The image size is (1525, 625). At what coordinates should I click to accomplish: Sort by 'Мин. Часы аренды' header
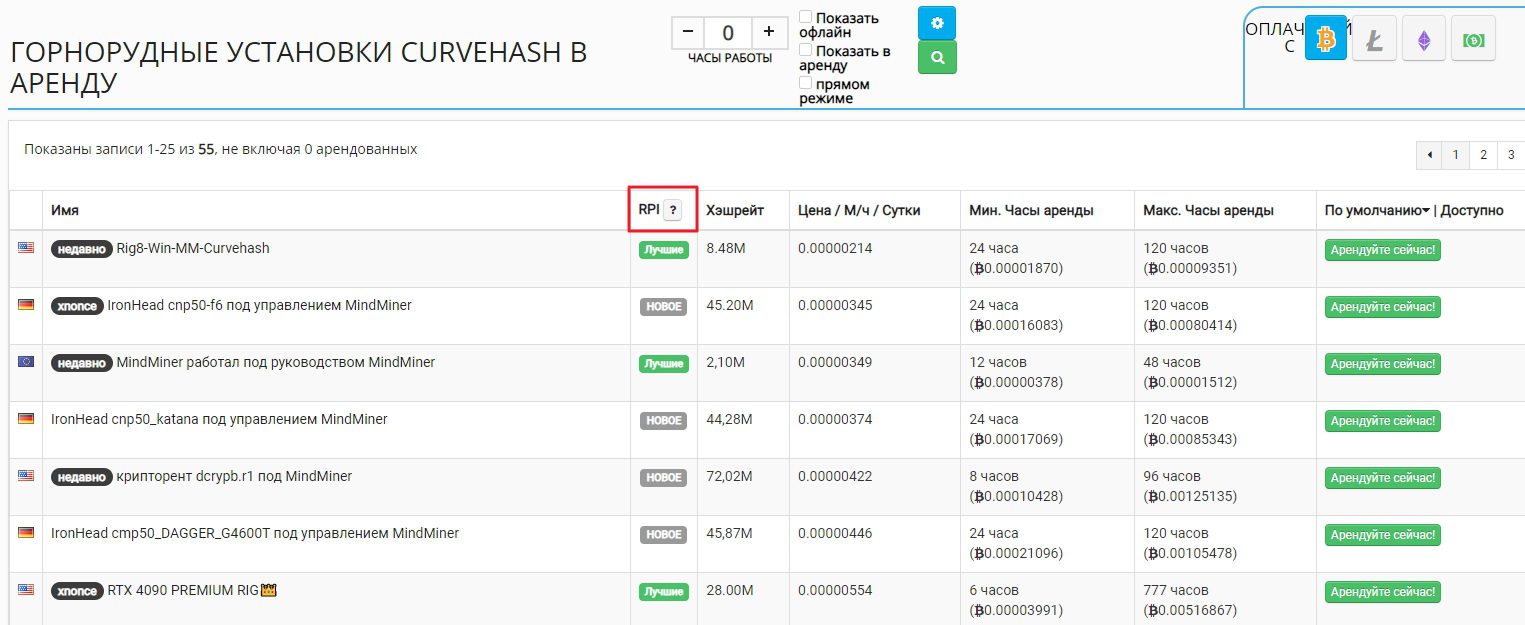[x=1031, y=210]
